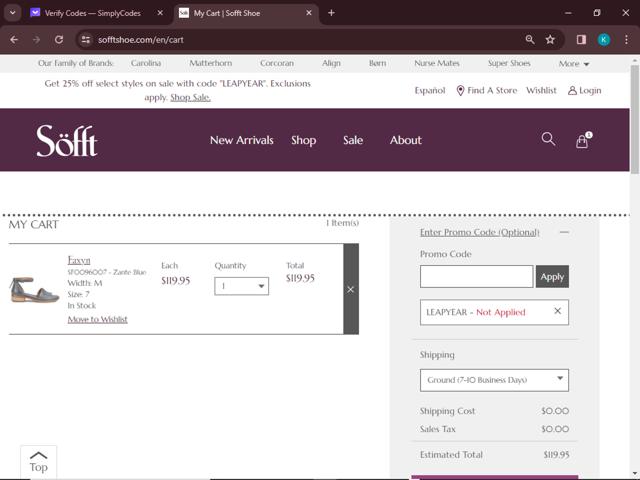View site information icon in address bar
The width and height of the screenshot is (640, 480).
86,40
